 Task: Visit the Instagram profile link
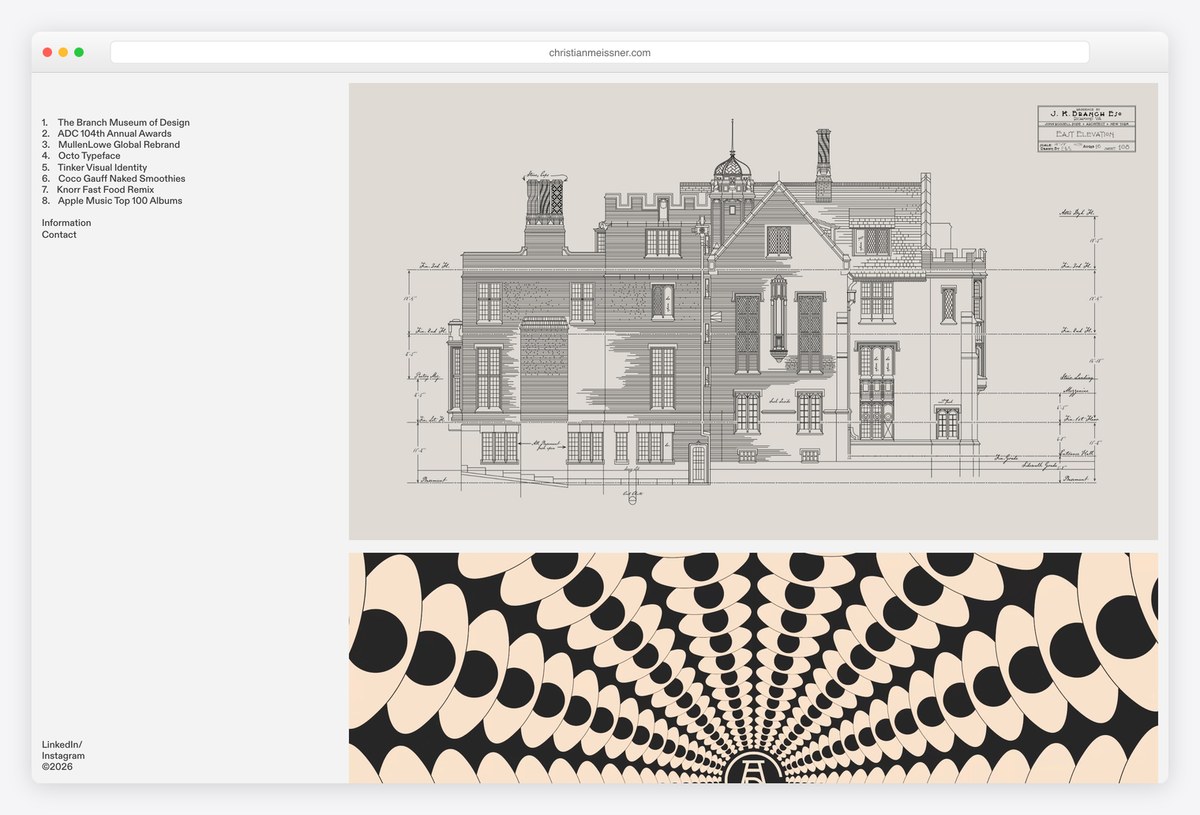[x=63, y=756]
